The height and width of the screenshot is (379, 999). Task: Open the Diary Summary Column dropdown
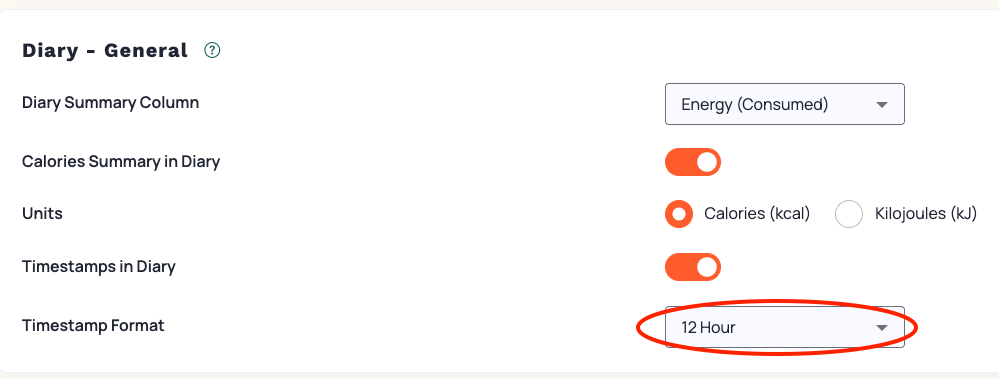point(785,104)
